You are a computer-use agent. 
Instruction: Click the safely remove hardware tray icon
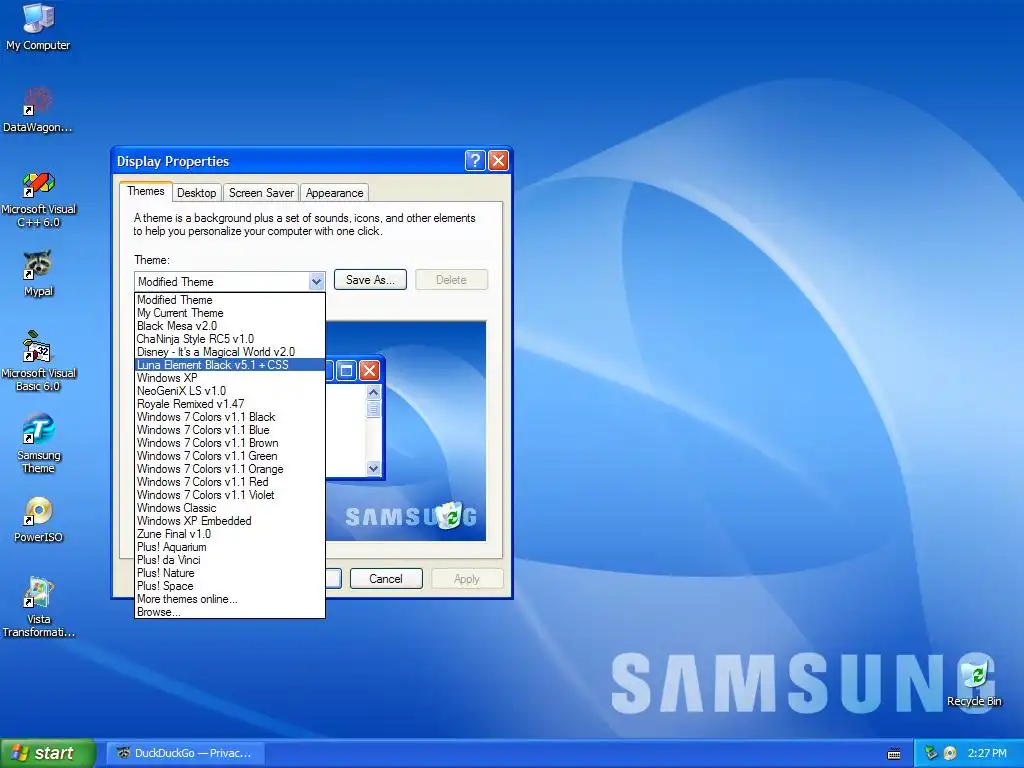(931, 753)
